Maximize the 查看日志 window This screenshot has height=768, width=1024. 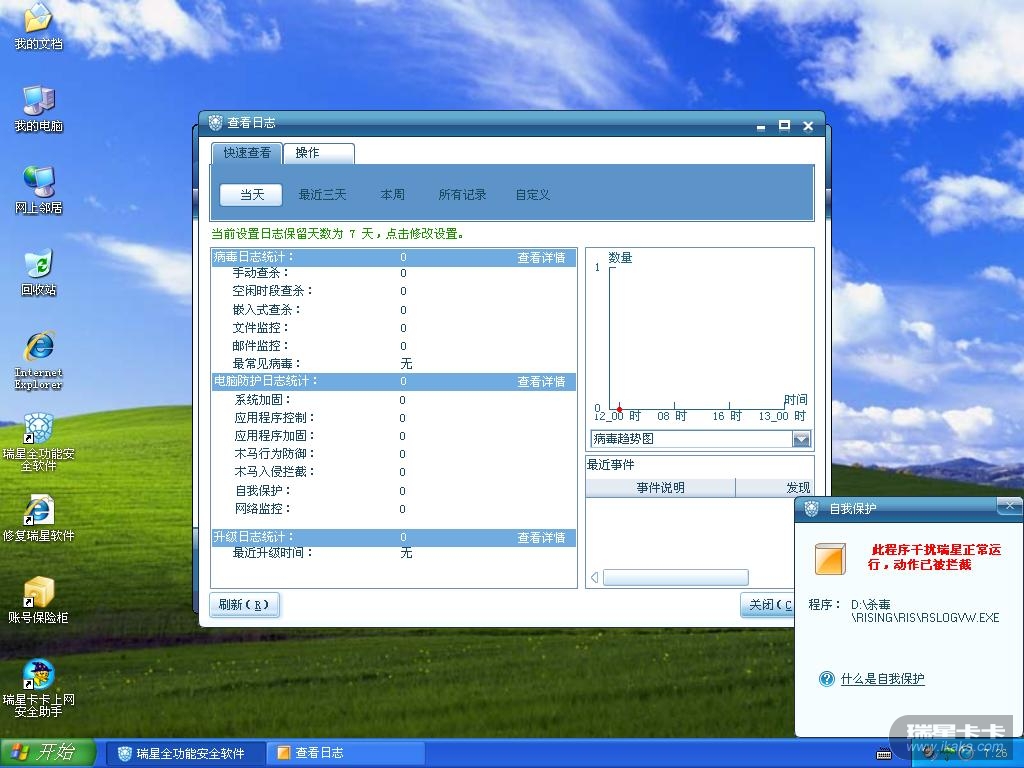pyautogui.click(x=784, y=125)
